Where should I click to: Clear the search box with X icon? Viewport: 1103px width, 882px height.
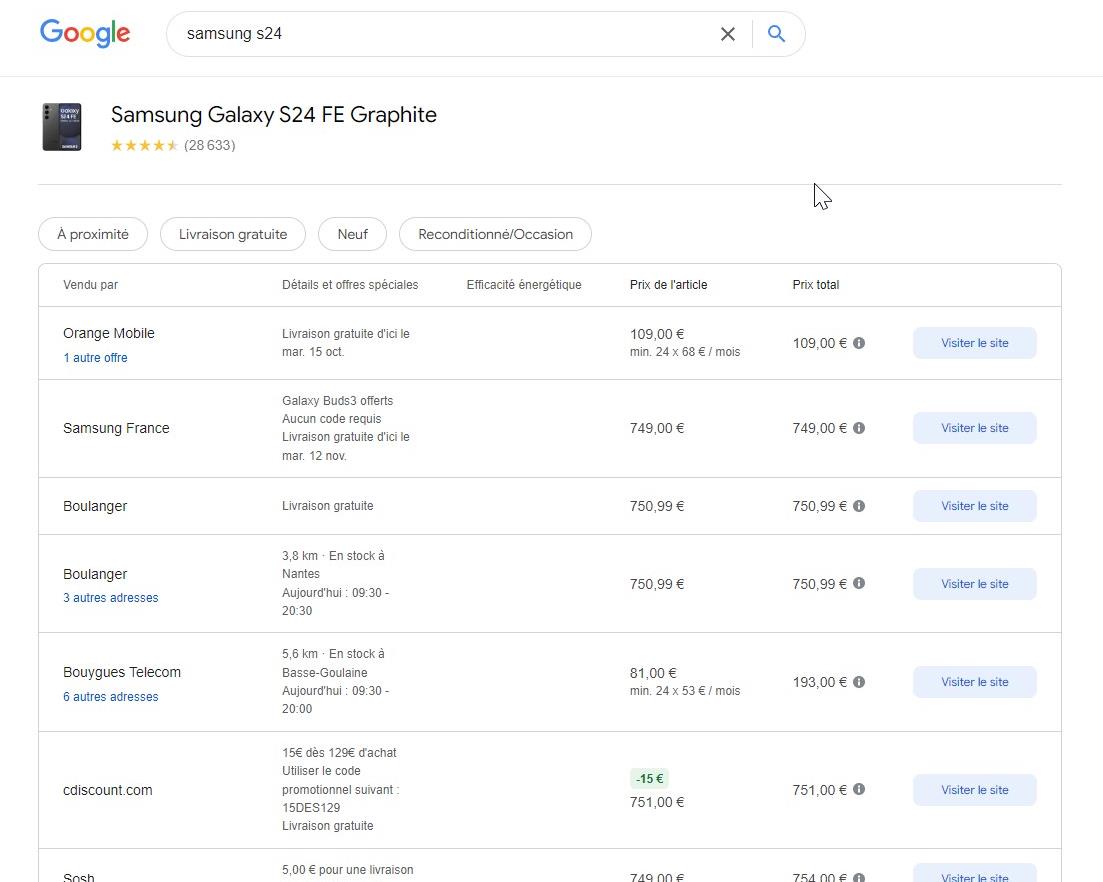(x=728, y=34)
